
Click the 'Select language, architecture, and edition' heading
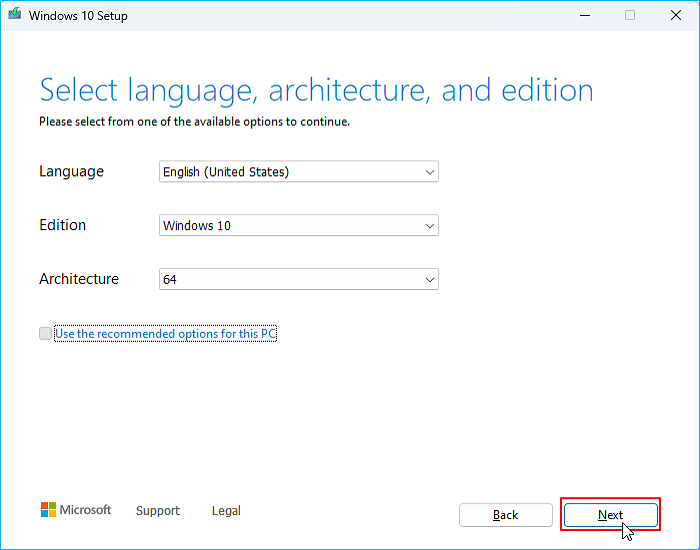coord(316,90)
